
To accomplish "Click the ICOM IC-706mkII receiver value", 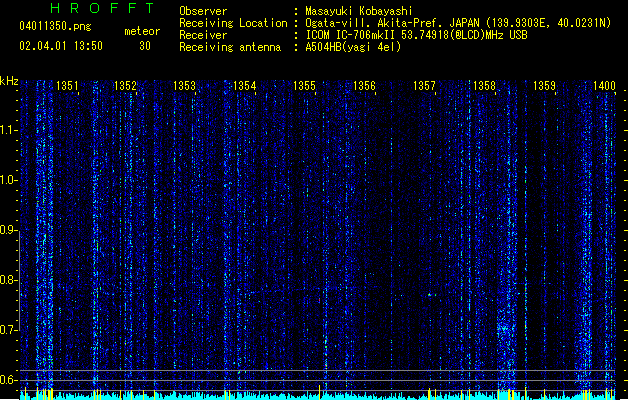I will coord(416,35).
